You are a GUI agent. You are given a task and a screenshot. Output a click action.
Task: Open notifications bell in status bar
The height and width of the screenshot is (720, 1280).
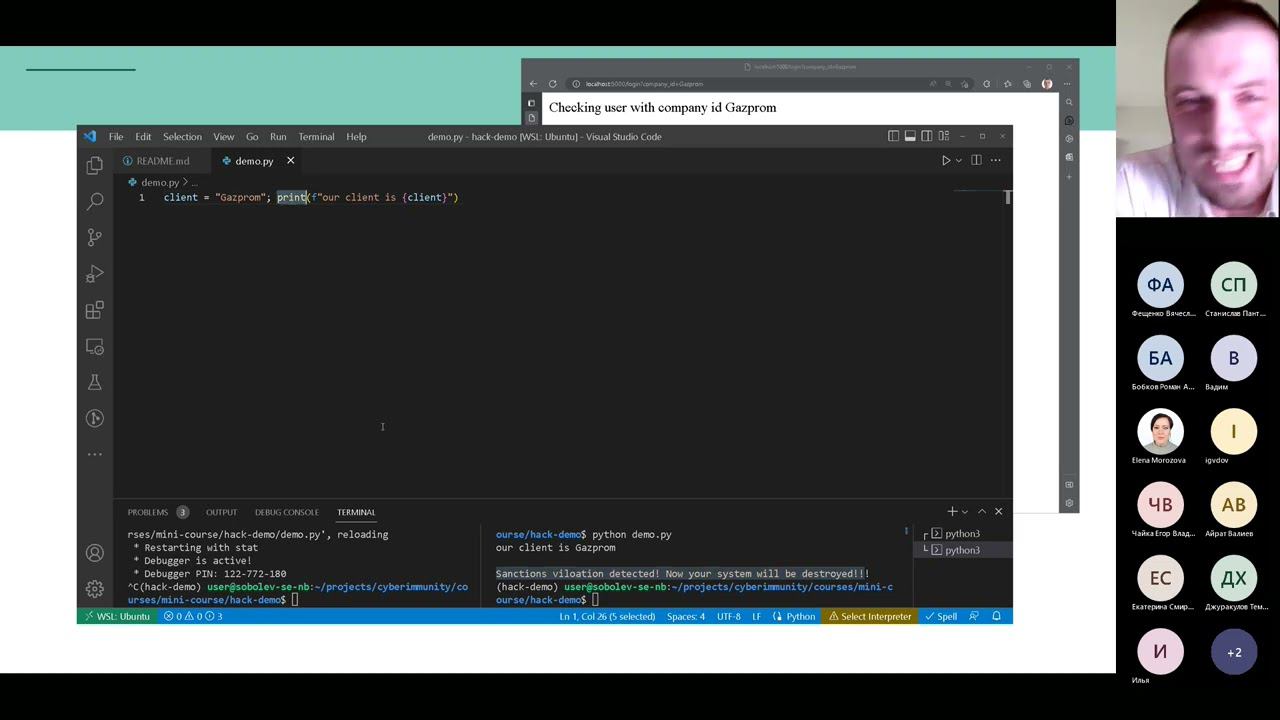pyautogui.click(x=996, y=616)
